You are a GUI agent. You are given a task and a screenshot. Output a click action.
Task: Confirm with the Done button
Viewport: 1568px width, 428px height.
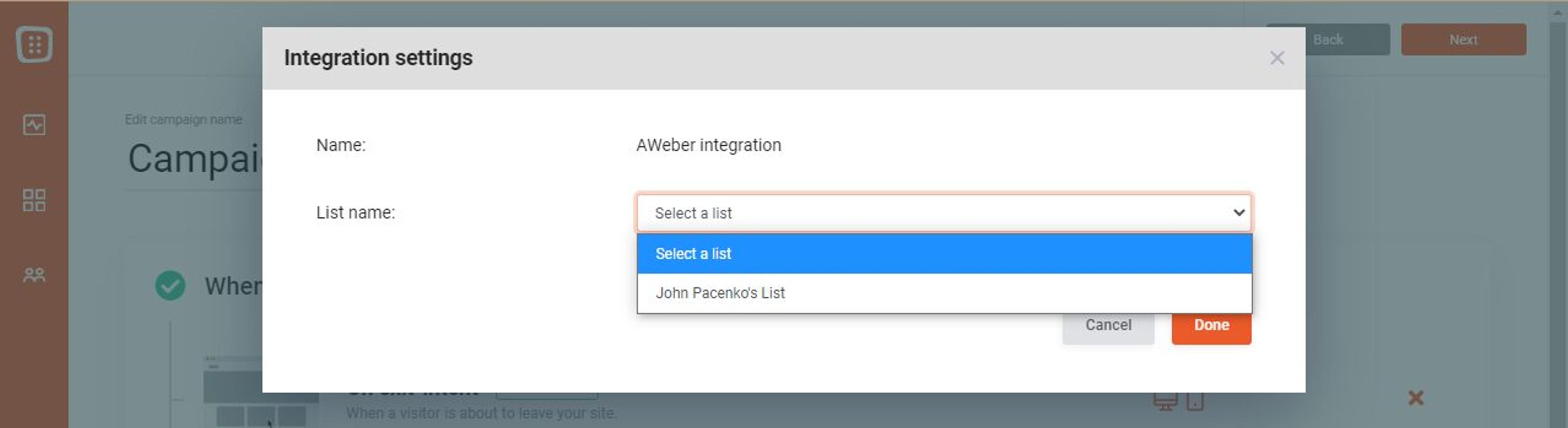(1211, 325)
